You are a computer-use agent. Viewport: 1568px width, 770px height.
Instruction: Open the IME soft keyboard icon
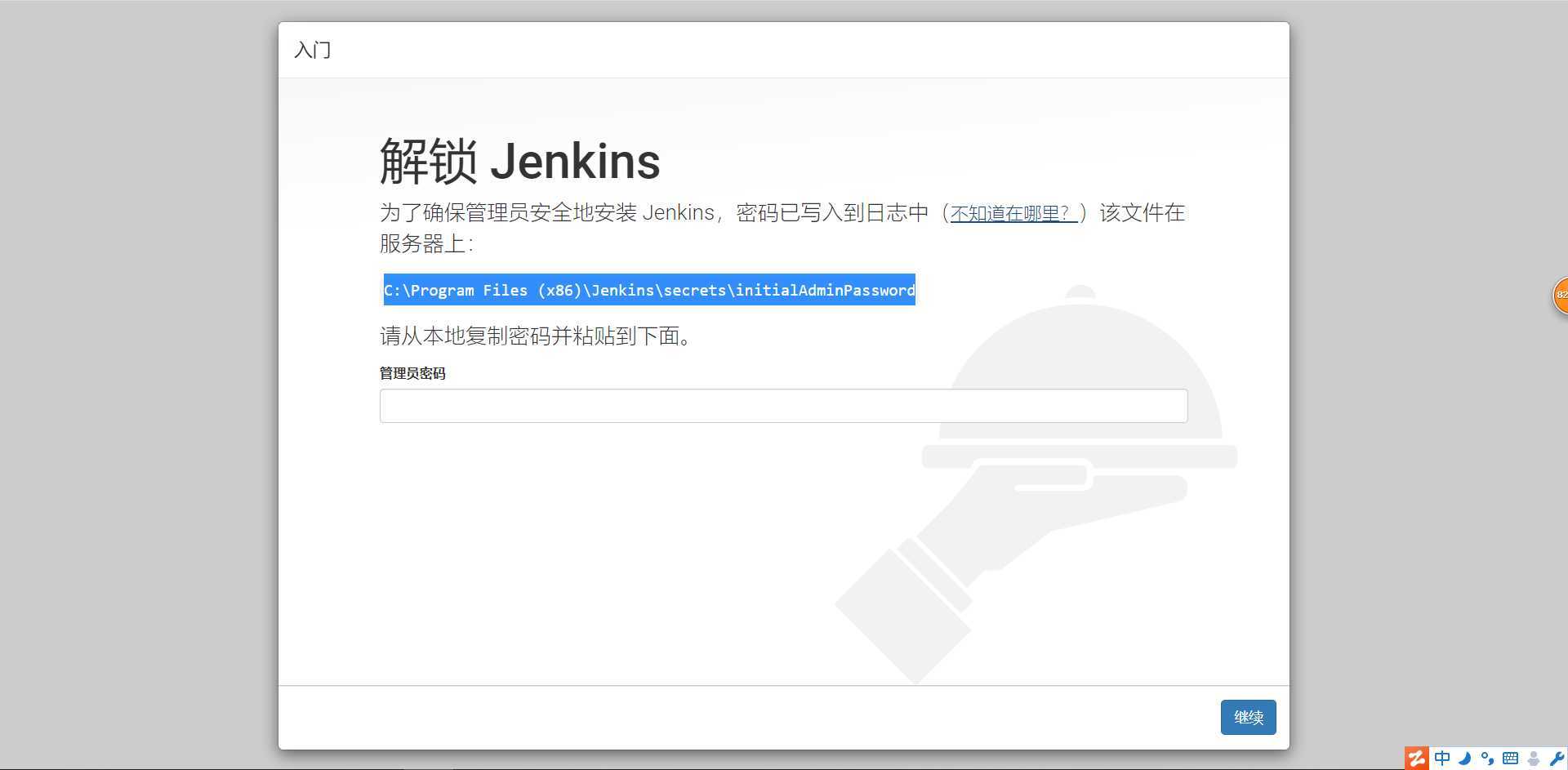1510,759
